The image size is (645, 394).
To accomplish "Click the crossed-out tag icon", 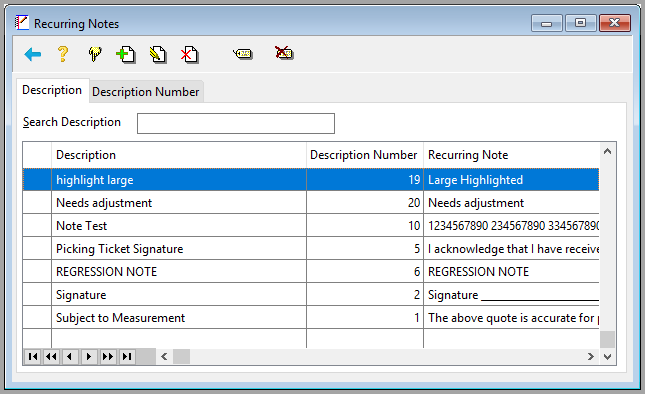I will tap(284, 53).
